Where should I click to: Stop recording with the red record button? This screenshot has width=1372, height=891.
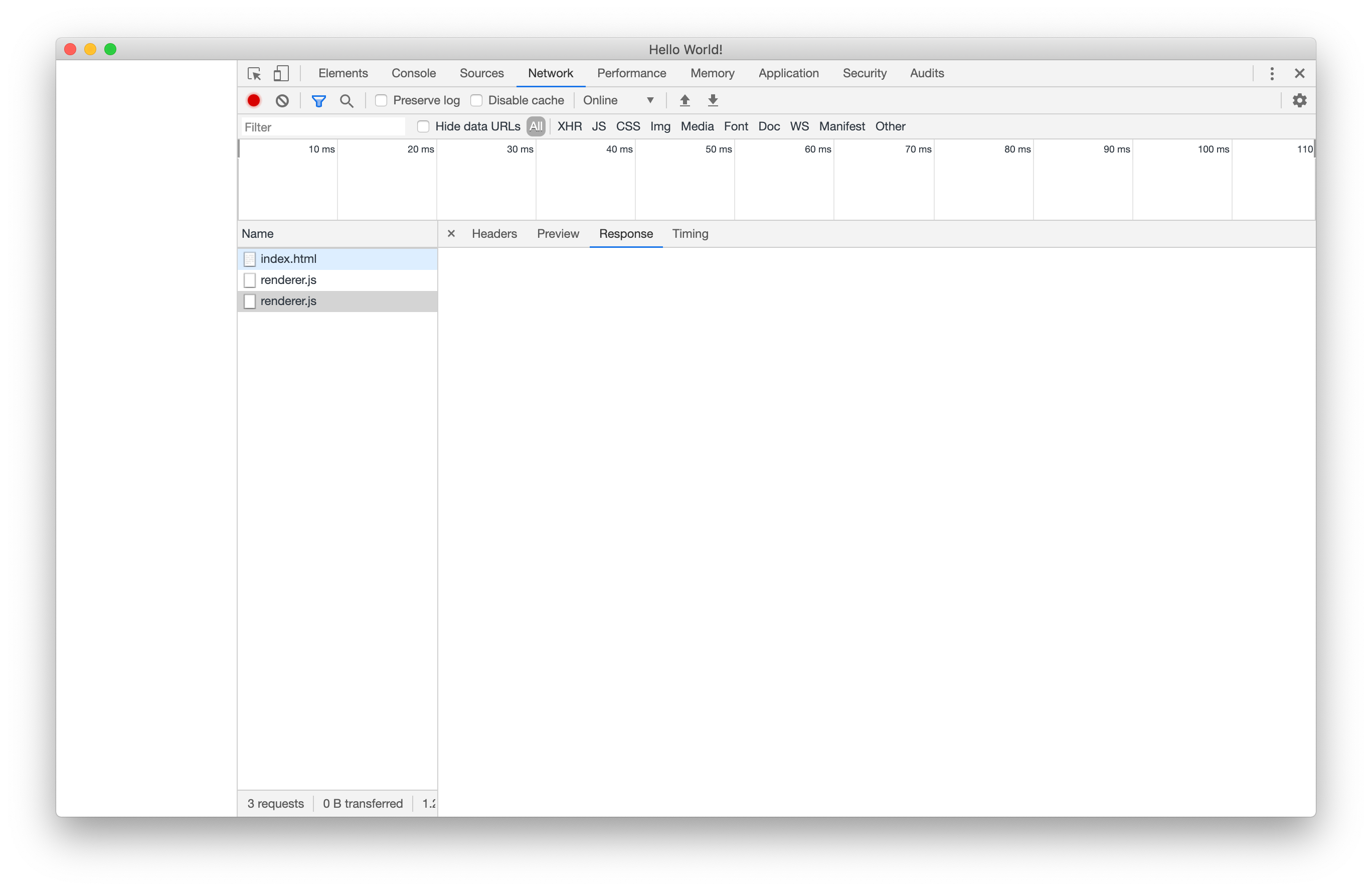coord(254,100)
